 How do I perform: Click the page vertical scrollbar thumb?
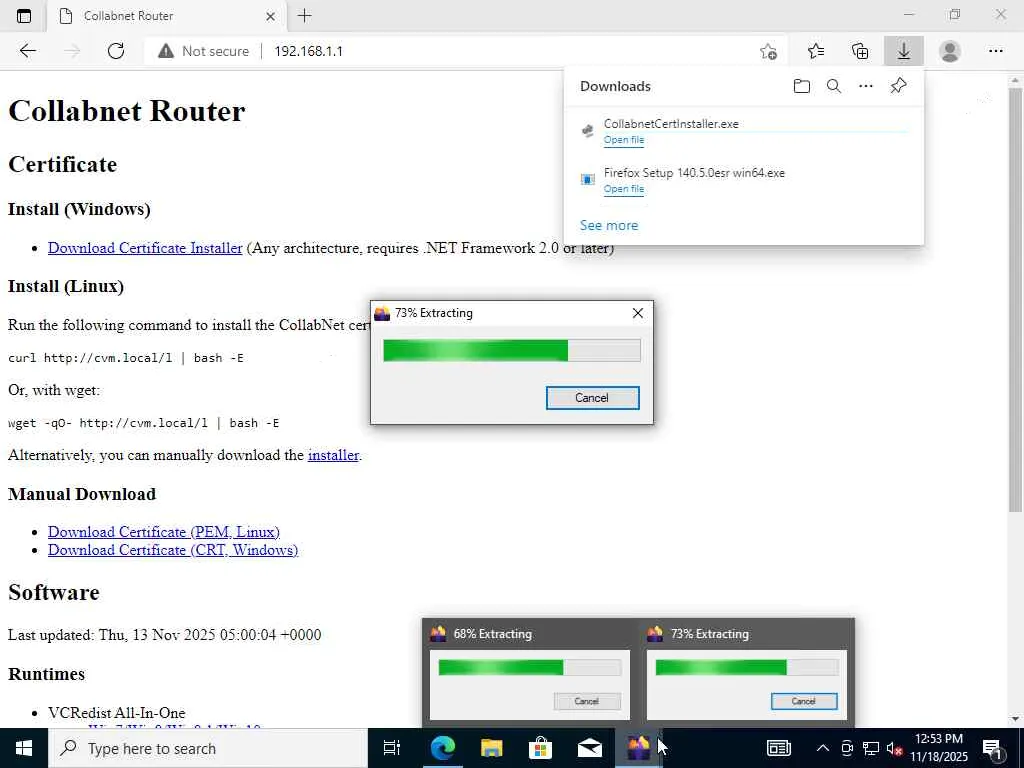tap(1016, 300)
